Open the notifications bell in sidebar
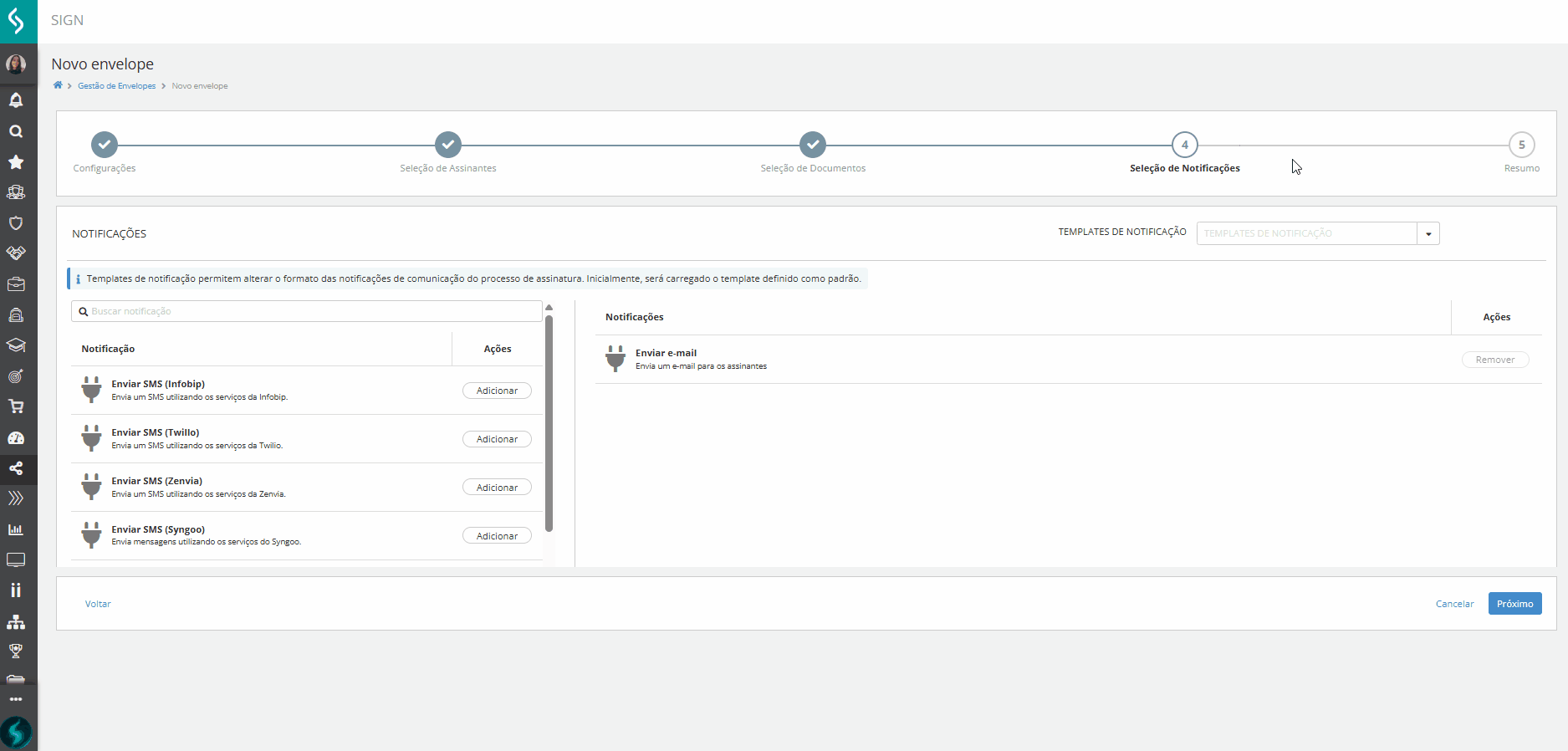 click(16, 100)
